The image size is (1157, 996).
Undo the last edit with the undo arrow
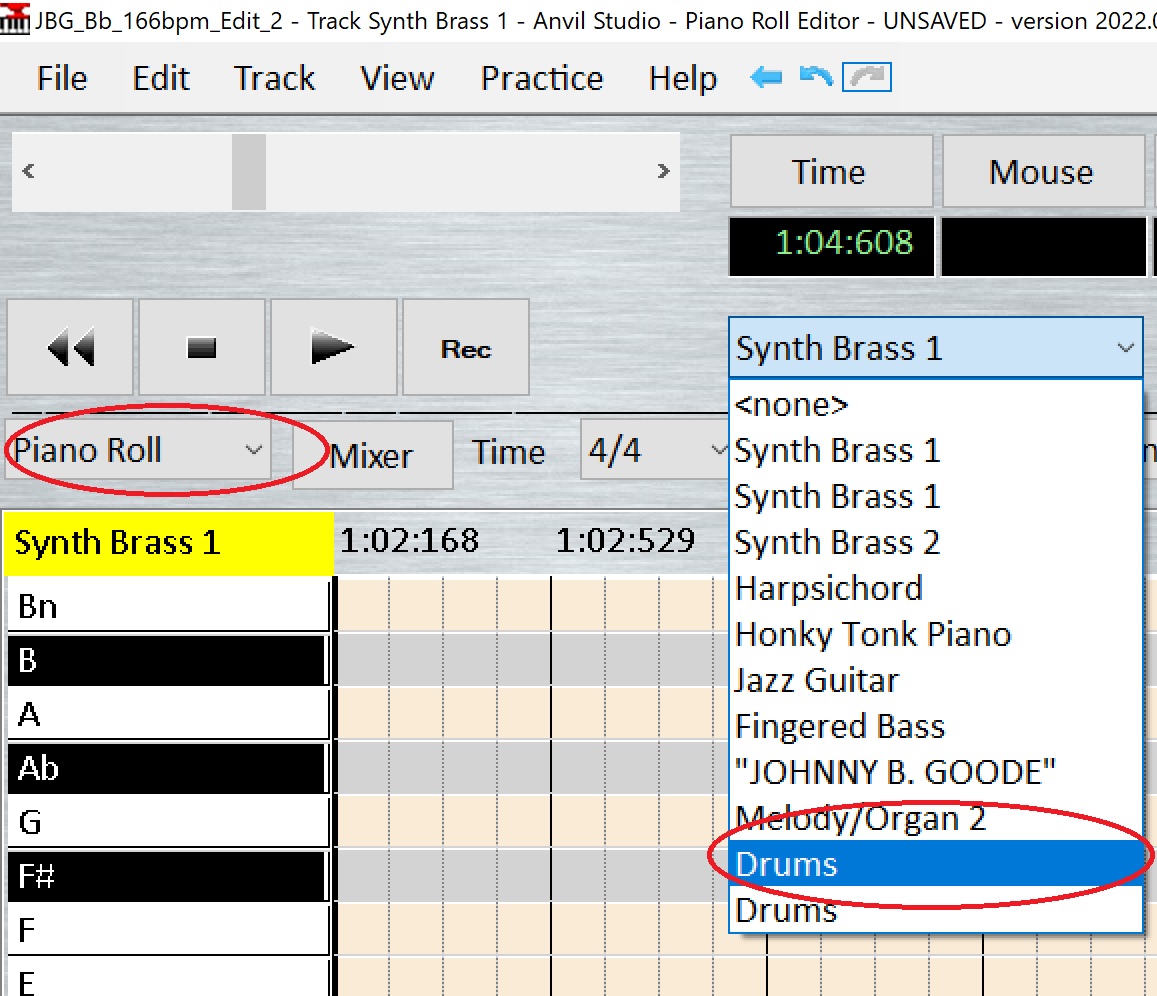tap(815, 74)
